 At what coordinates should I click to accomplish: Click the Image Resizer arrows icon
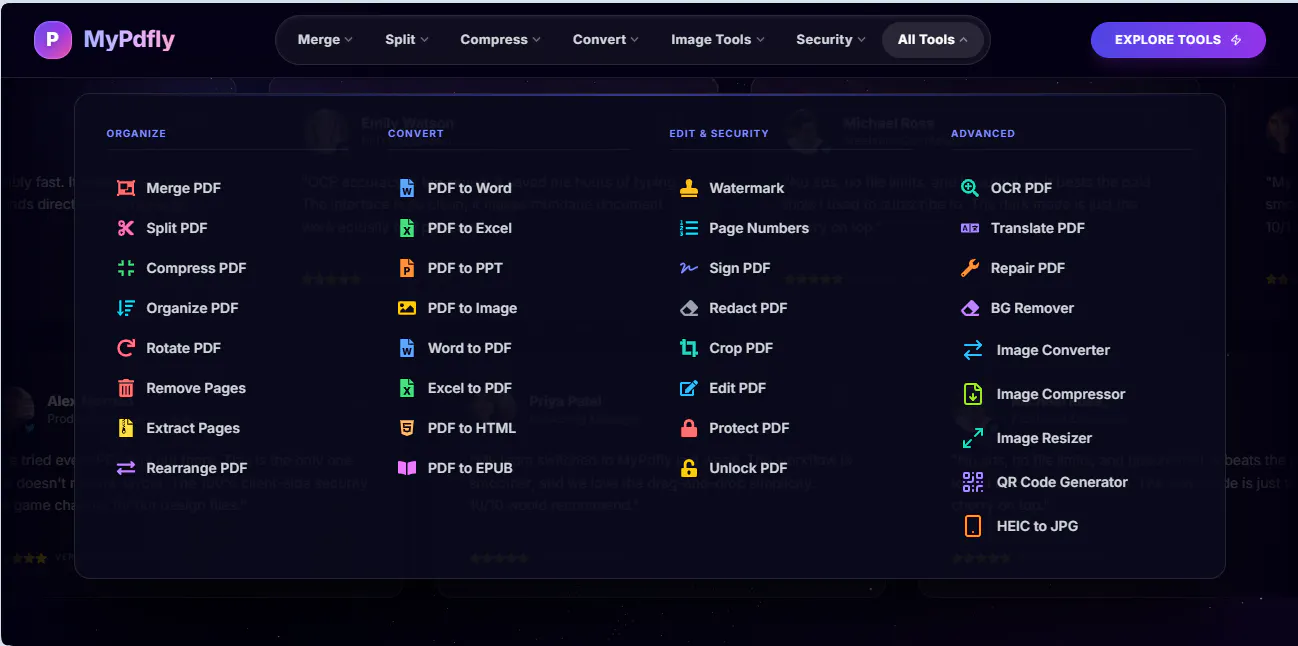click(x=973, y=438)
